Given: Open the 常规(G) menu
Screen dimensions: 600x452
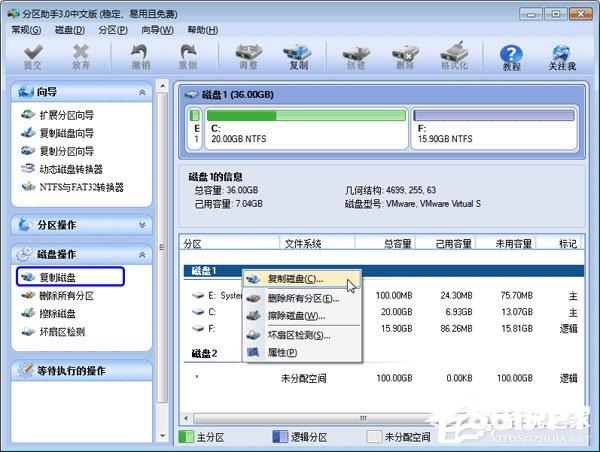Looking at the screenshot, I should pyautogui.click(x=26, y=30).
